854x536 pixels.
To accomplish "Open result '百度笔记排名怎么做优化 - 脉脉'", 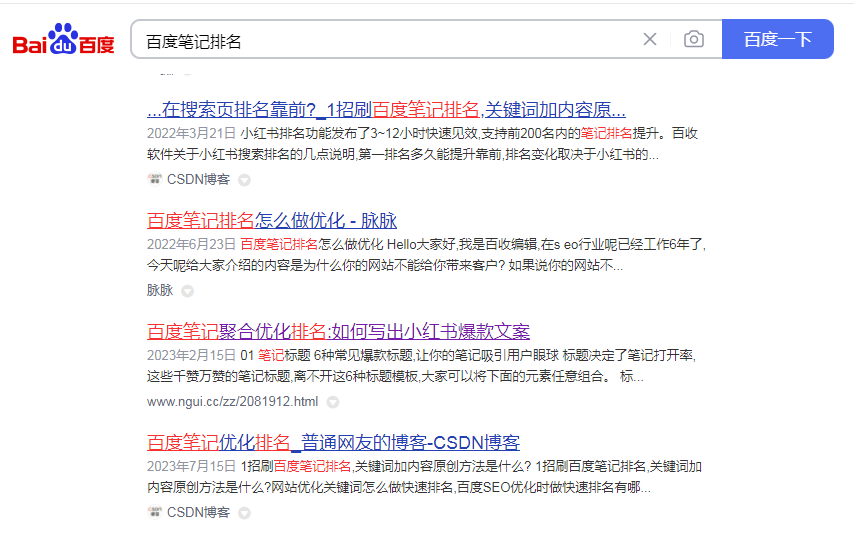I will (x=272, y=221).
